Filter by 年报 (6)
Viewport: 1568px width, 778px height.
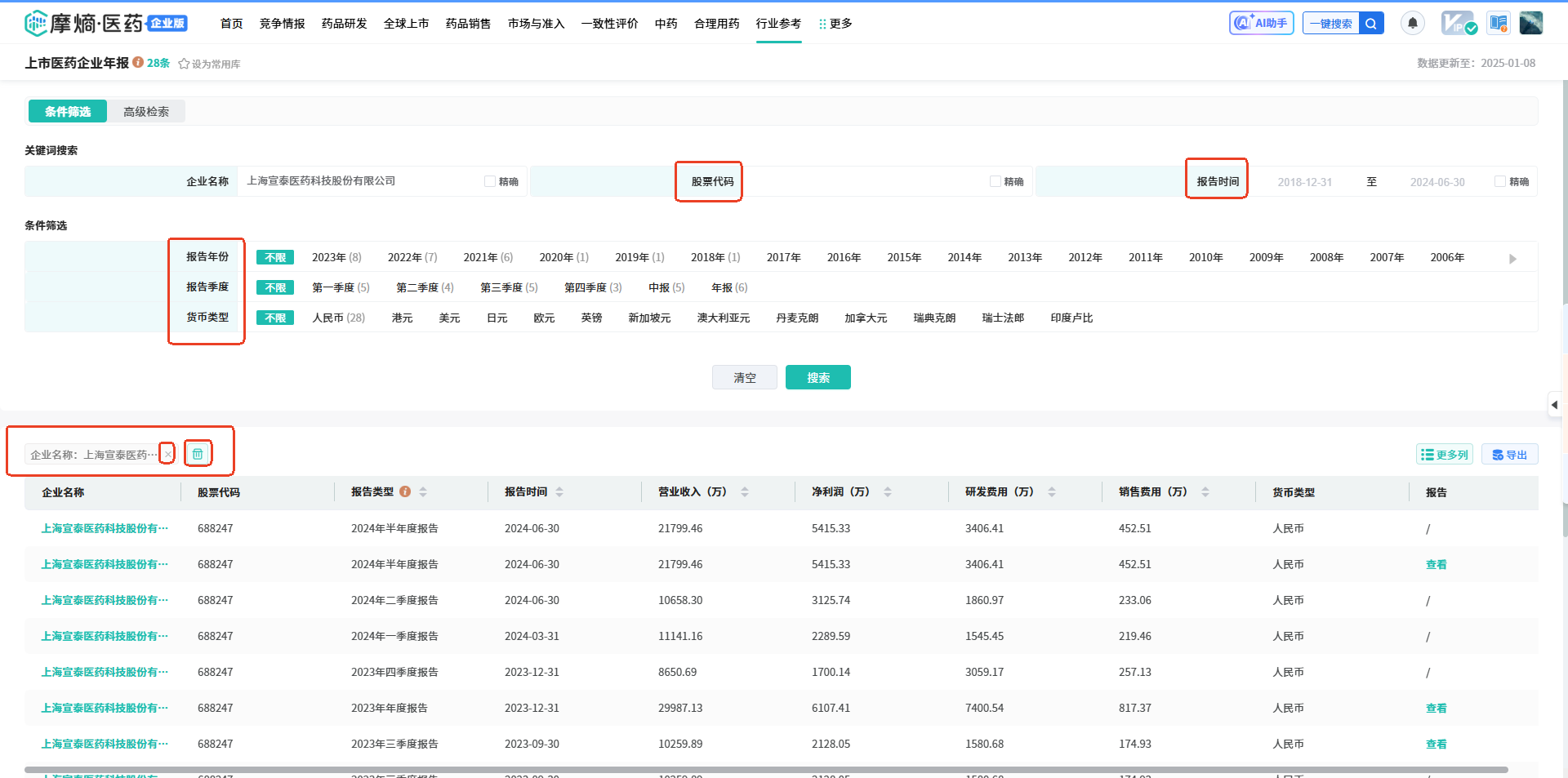click(x=729, y=287)
